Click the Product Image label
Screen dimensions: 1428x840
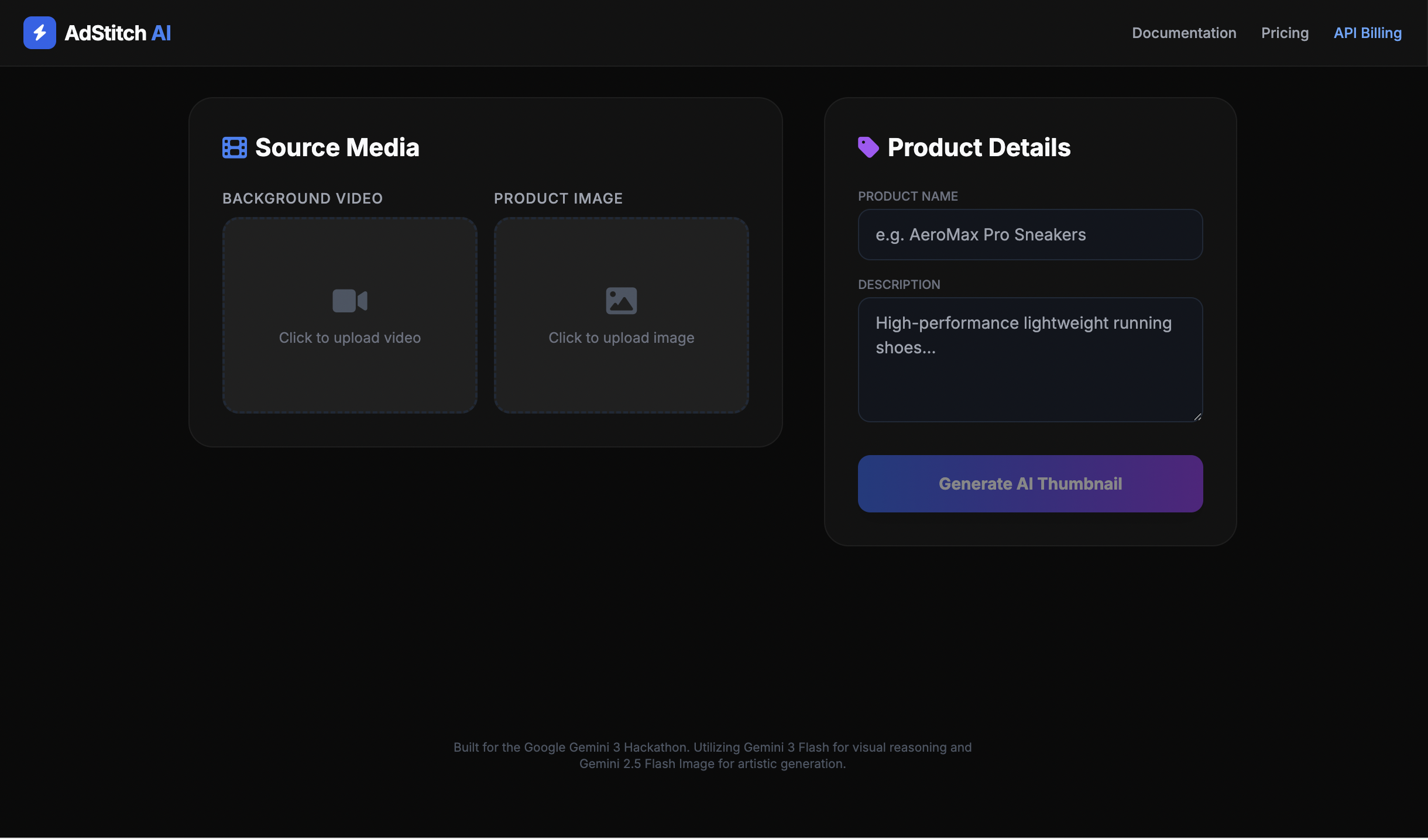pyautogui.click(x=558, y=198)
